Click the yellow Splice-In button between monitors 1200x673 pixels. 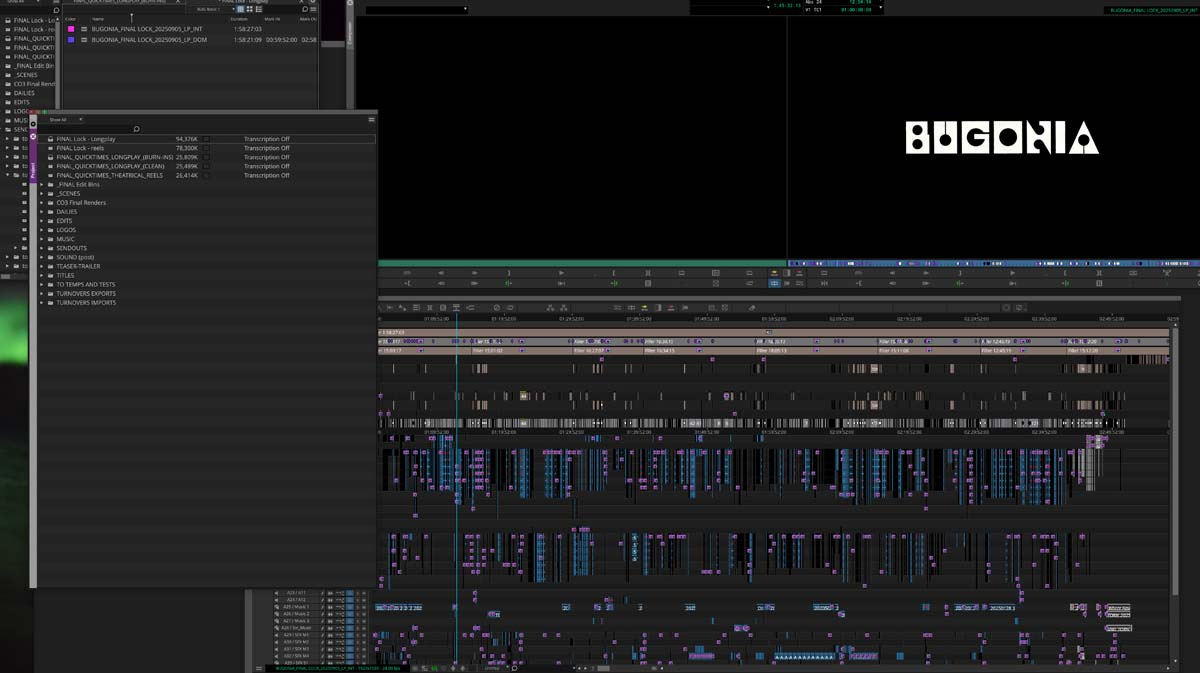tap(774, 273)
